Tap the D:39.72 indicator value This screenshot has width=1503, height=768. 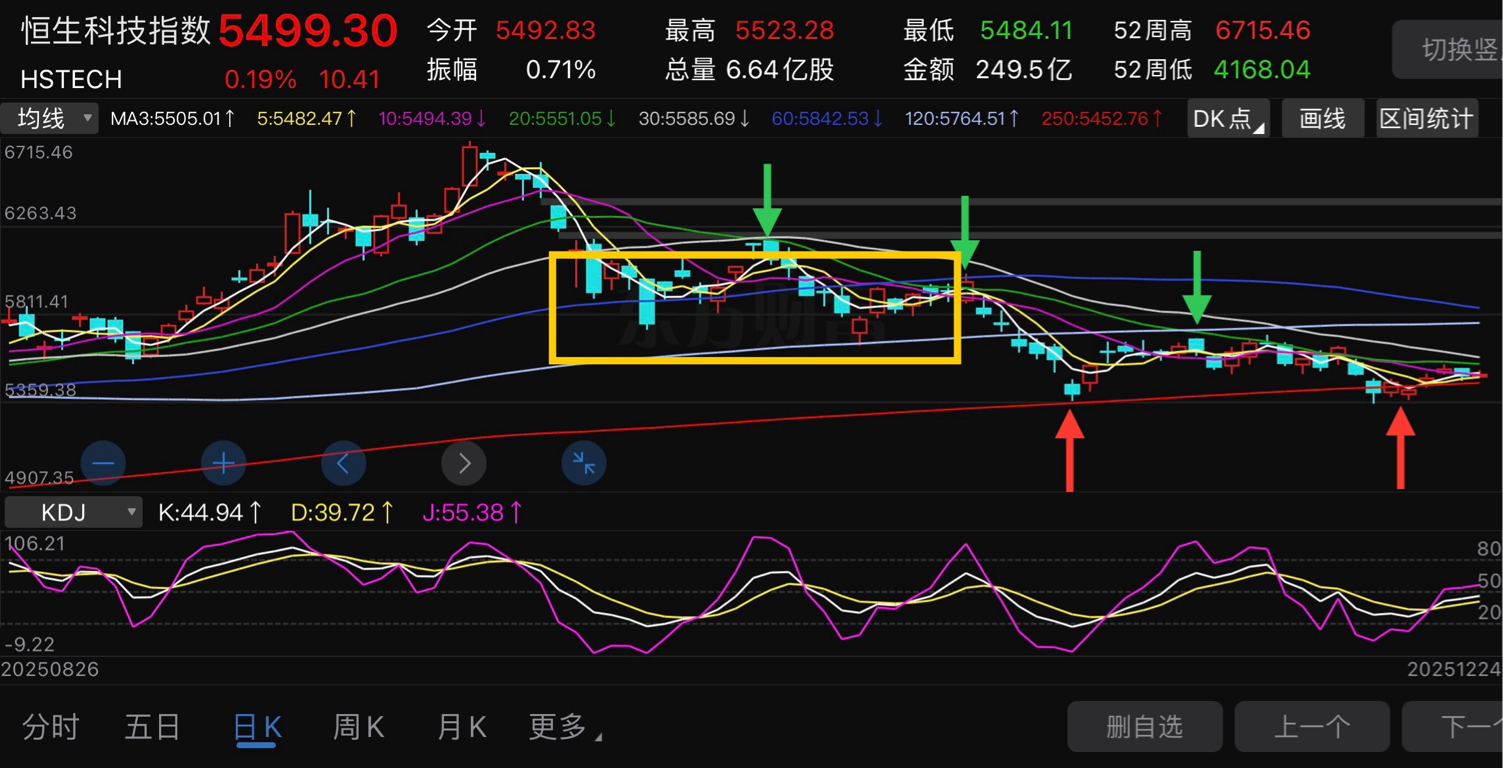point(343,513)
